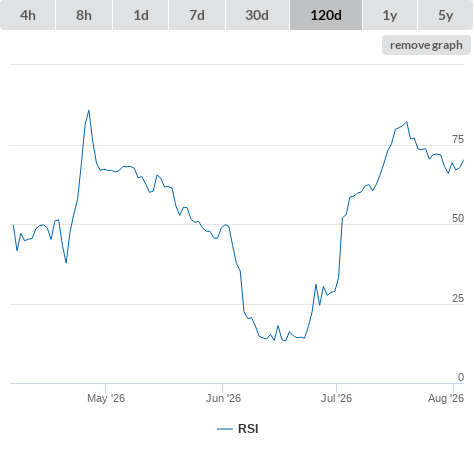
Task: Click the blue RSI legend line swatch
Action: (x=225, y=429)
